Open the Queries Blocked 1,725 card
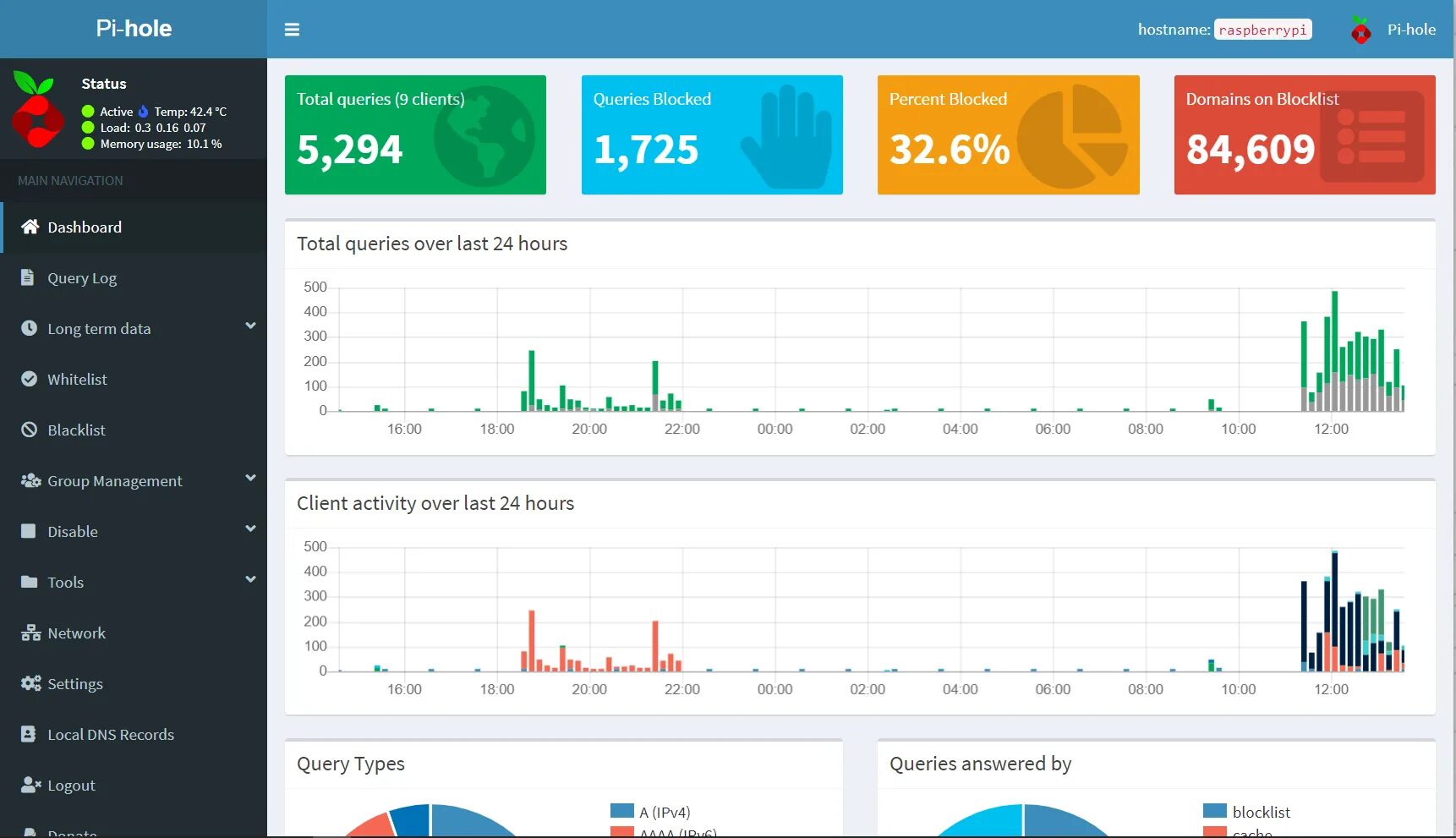This screenshot has height=838, width=1456. pyautogui.click(x=712, y=134)
